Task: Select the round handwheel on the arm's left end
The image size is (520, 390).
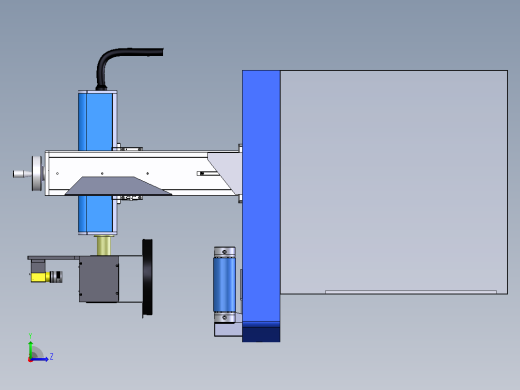Action: click(x=38, y=173)
